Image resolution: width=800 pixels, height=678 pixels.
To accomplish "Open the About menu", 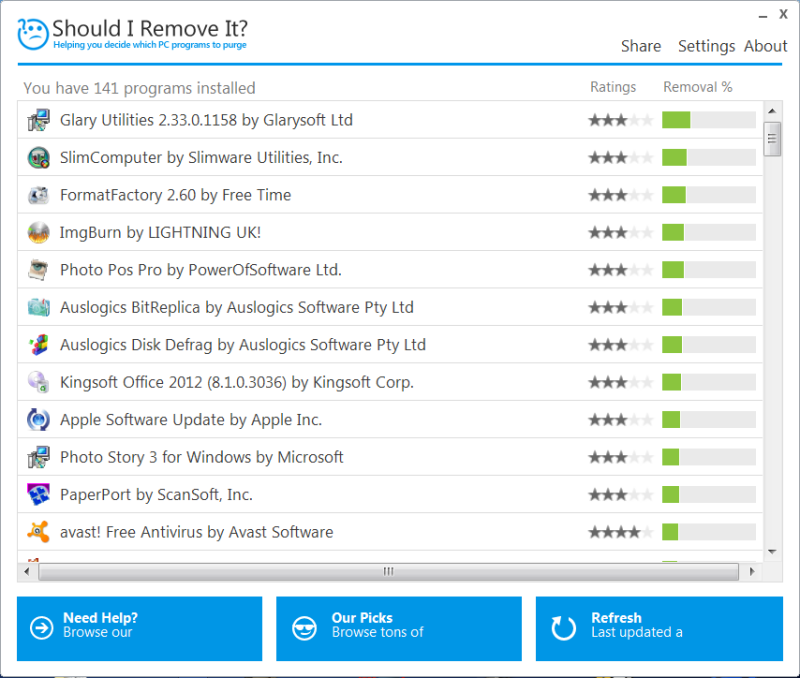I will click(765, 46).
